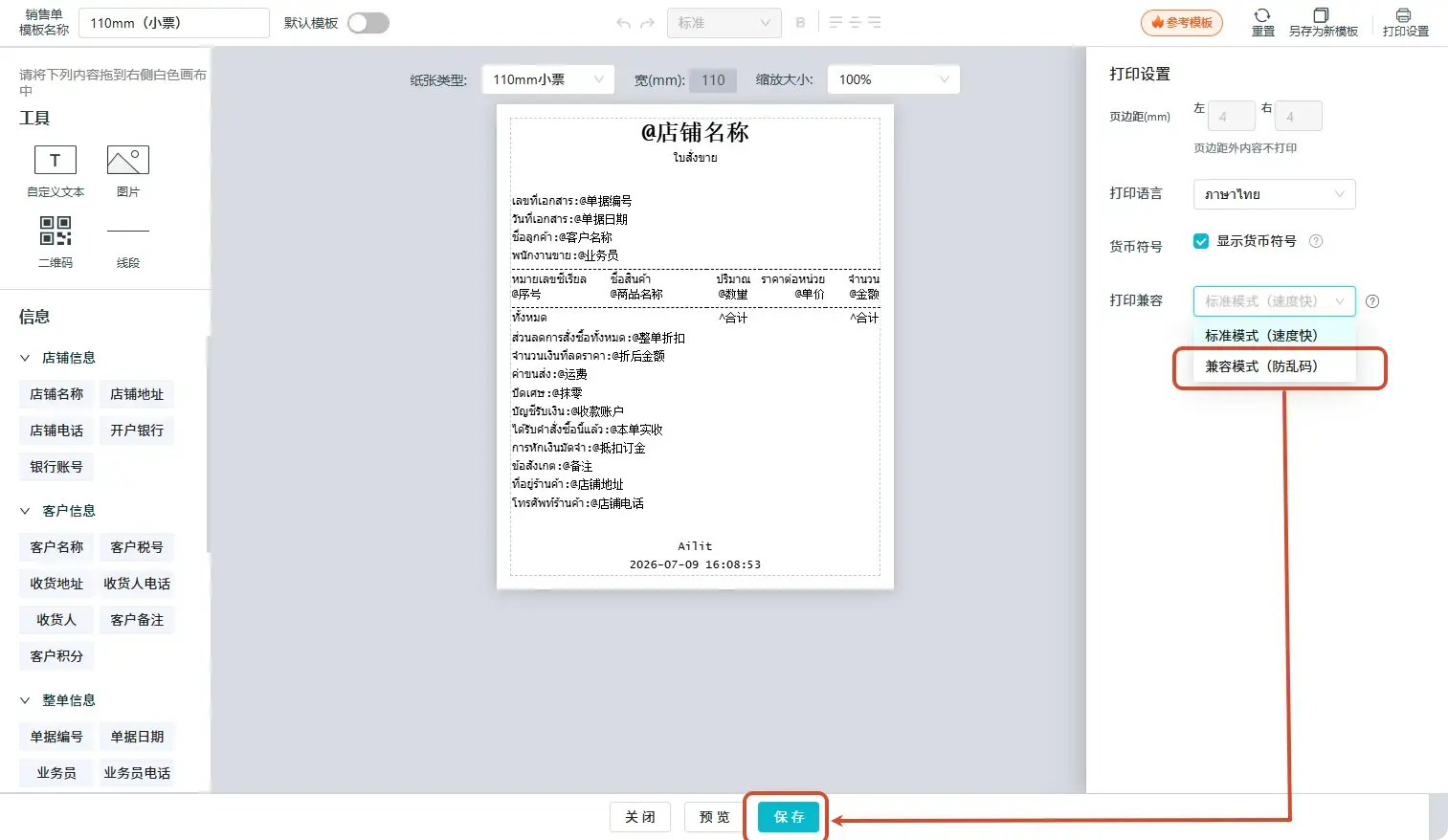
Task: Select the 收货人 field tag
Action: (x=56, y=620)
